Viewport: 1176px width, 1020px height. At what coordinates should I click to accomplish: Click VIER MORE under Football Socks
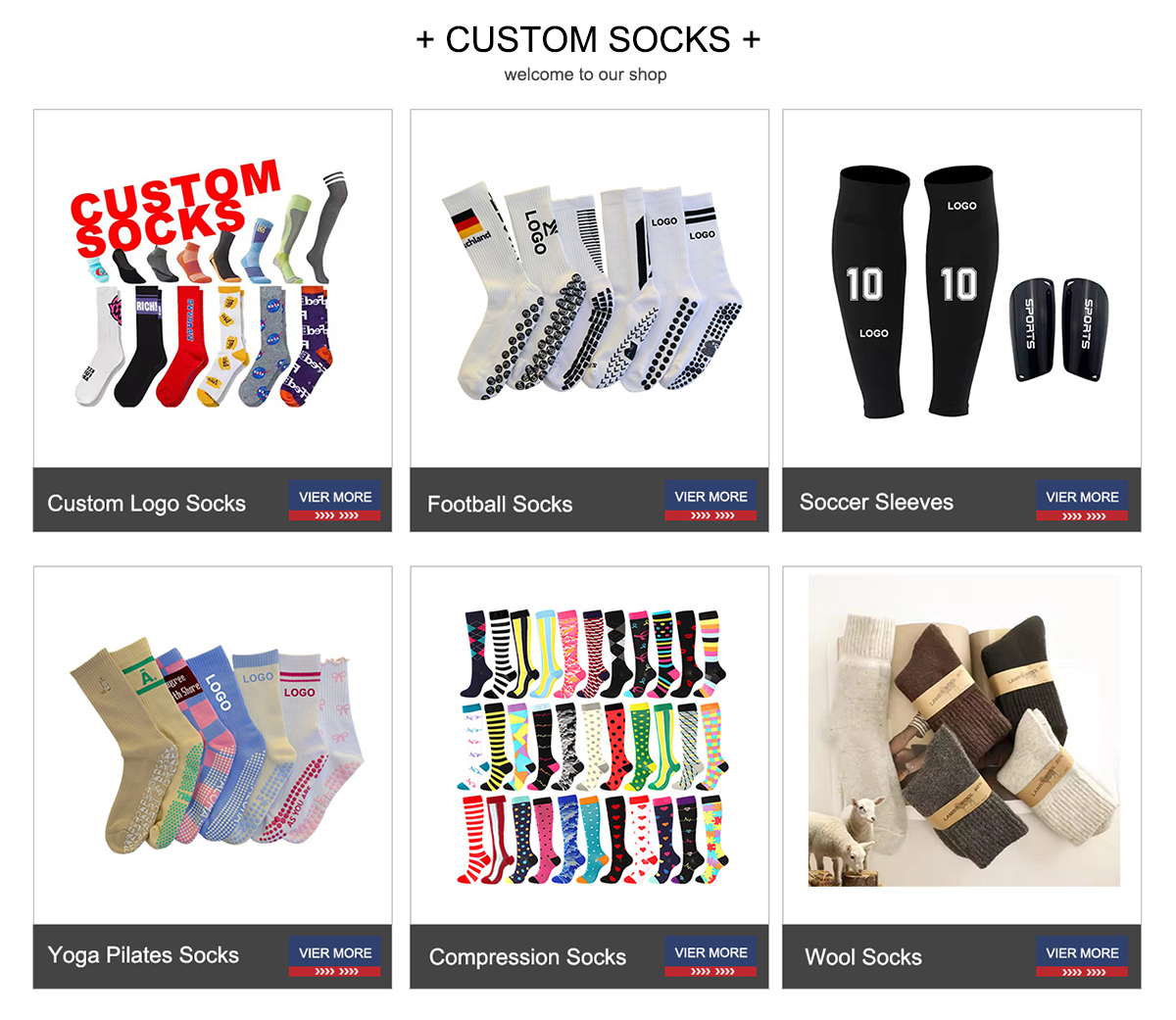coord(710,501)
